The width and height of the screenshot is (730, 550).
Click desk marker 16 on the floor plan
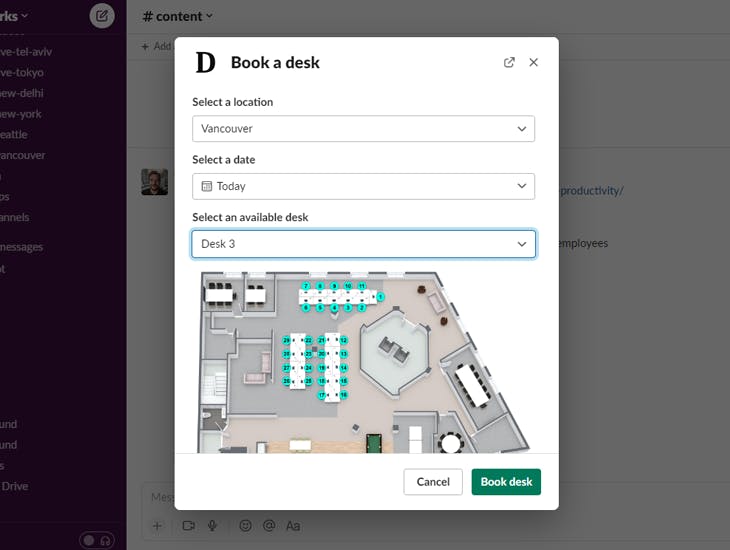pyautogui.click(x=344, y=395)
